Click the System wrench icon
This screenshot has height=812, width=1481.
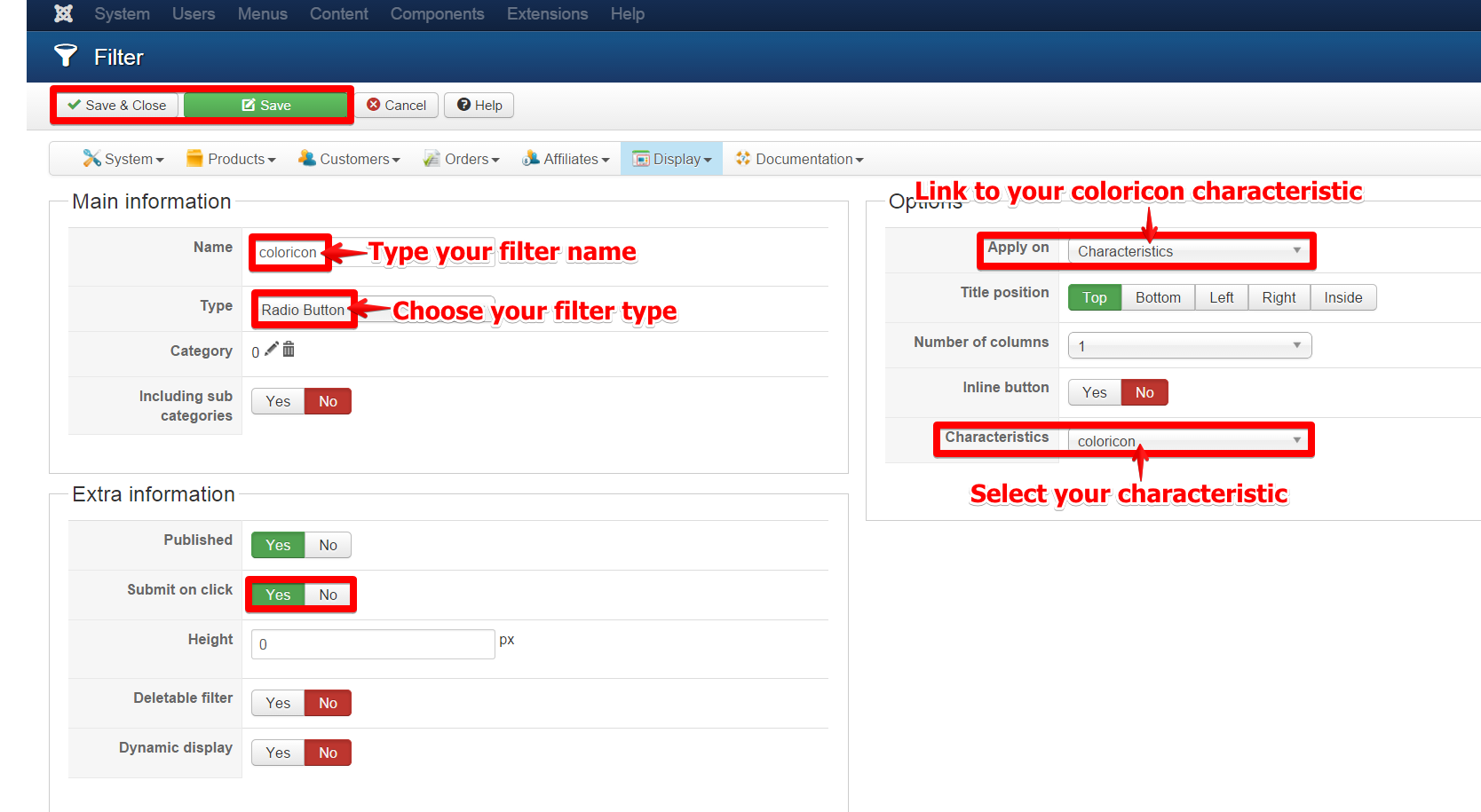click(91, 158)
